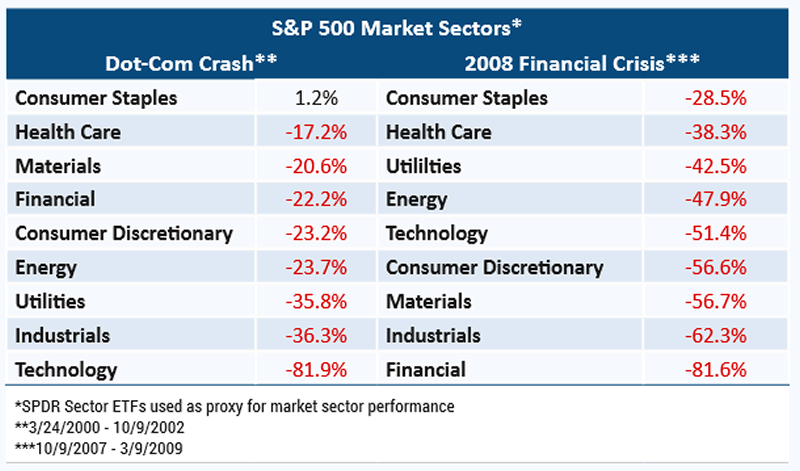Click the 1.2% Consumer Staples value
Screen dimensions: 800x471
point(318,98)
